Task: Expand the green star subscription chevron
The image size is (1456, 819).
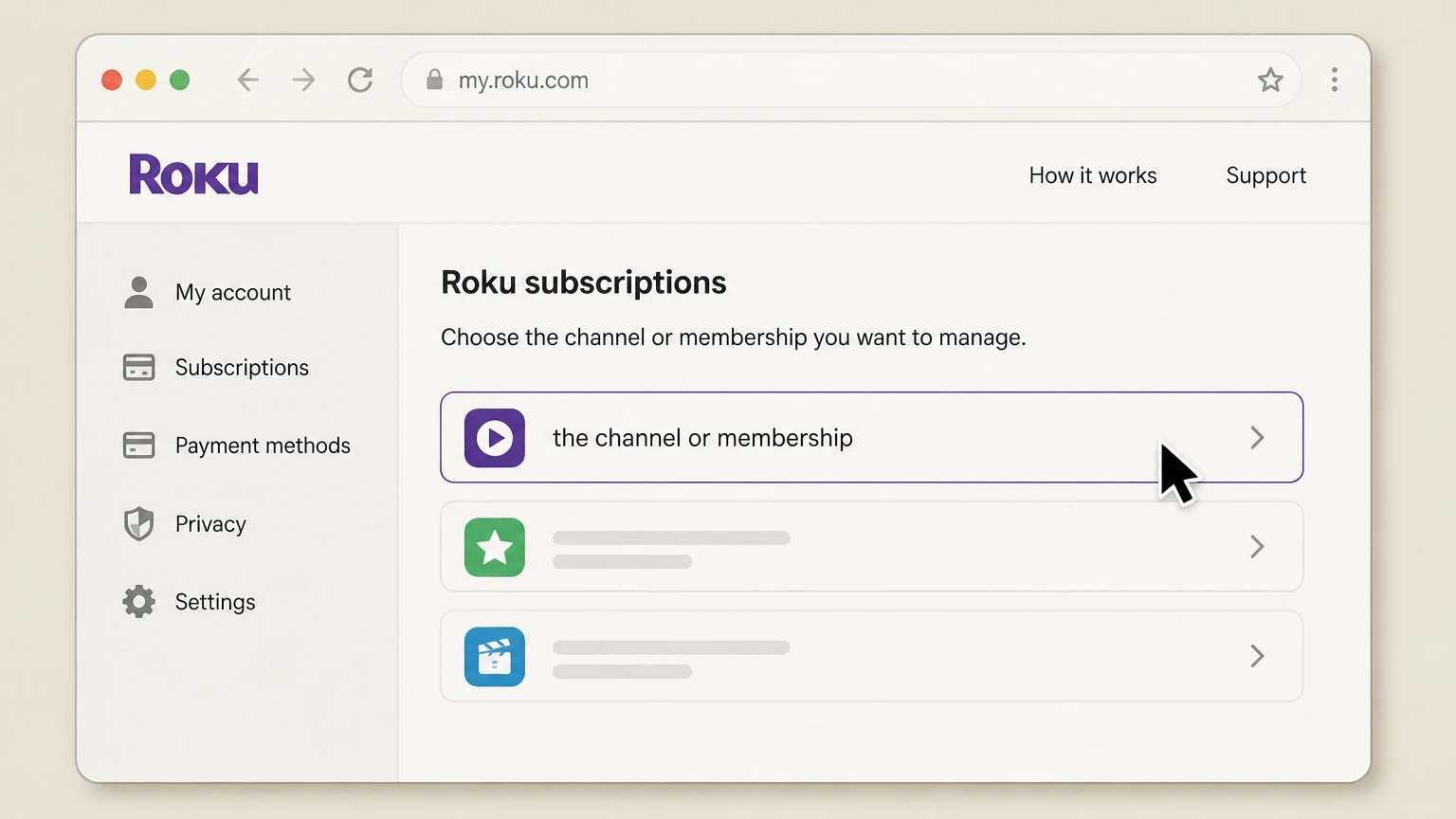Action: coord(1257,547)
